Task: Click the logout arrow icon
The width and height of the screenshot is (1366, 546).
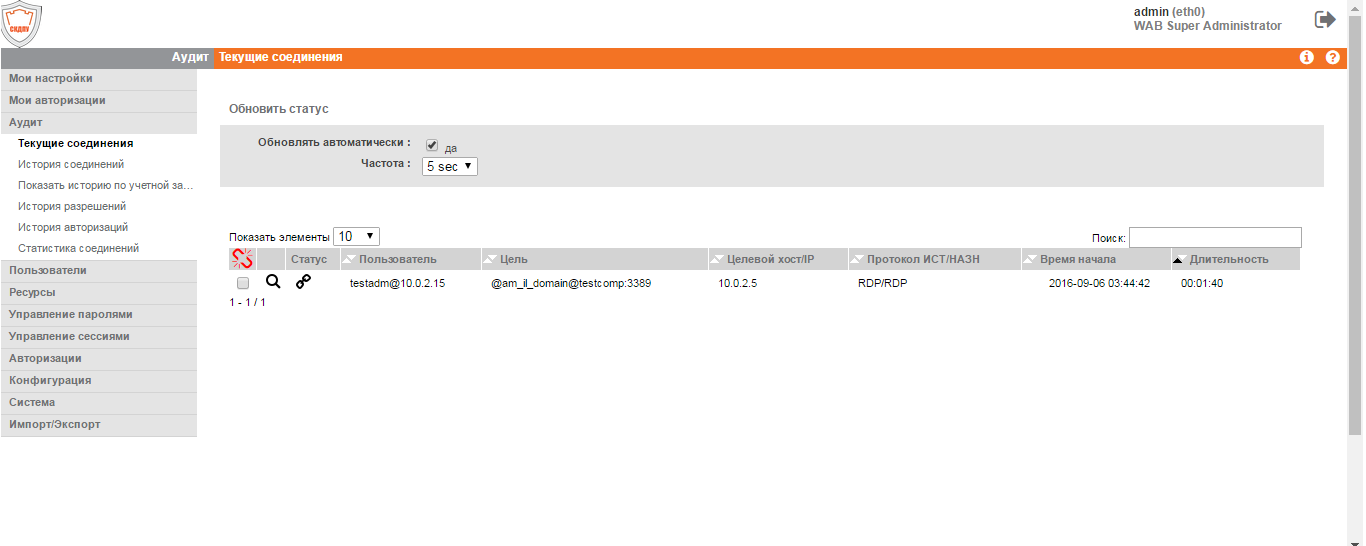Action: tap(1325, 19)
